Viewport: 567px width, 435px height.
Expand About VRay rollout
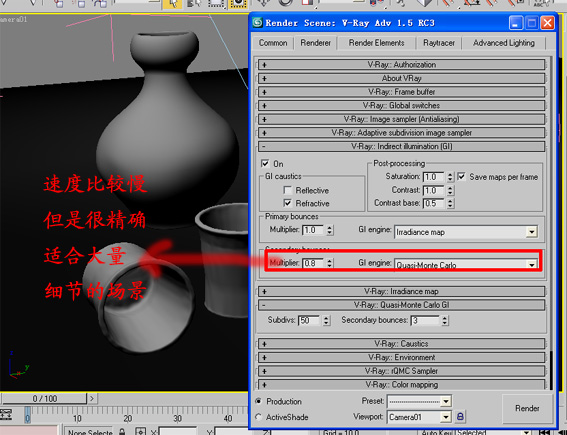click(x=401, y=78)
